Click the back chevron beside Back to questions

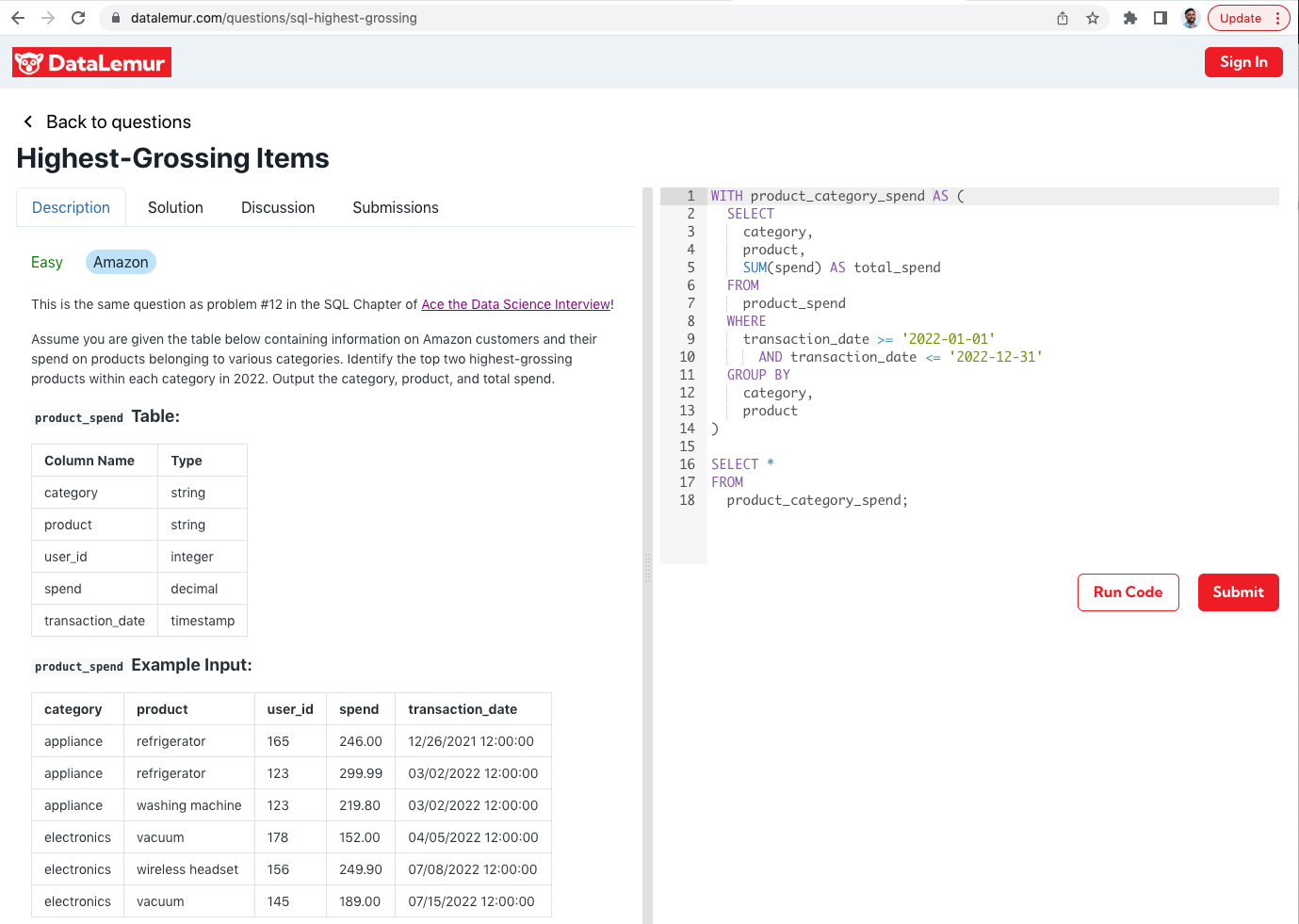(28, 122)
